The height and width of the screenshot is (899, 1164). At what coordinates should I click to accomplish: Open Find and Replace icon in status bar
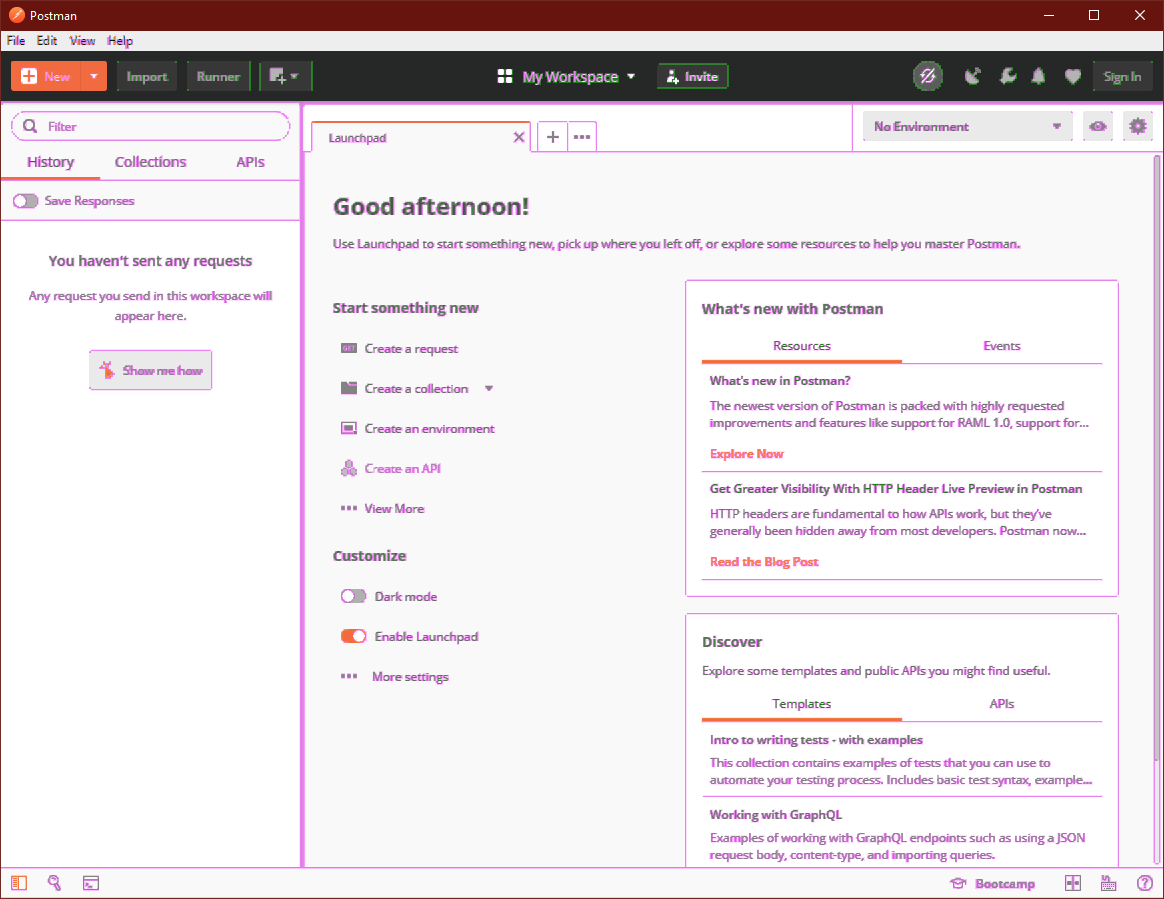click(54, 883)
